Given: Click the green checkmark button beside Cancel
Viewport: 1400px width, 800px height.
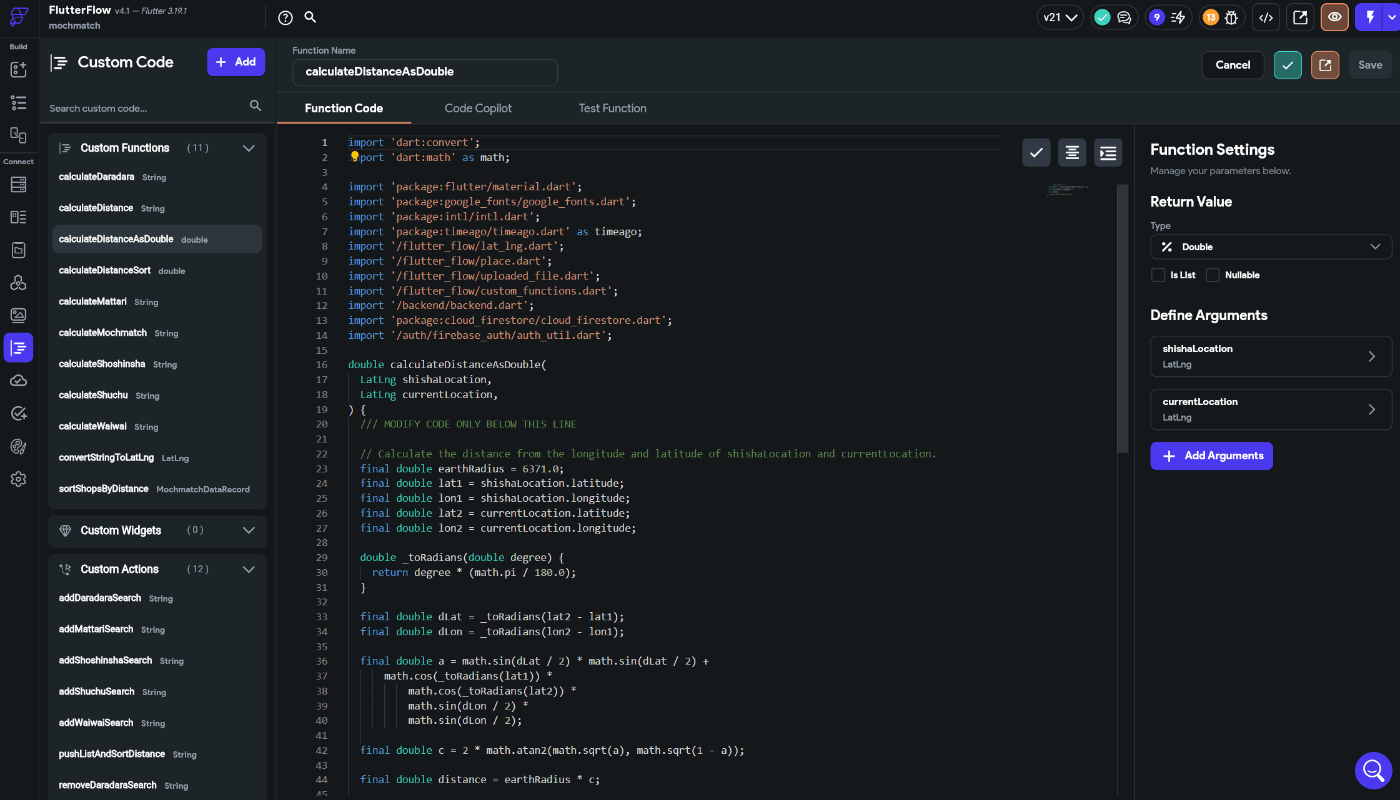Looking at the screenshot, I should coord(1288,65).
